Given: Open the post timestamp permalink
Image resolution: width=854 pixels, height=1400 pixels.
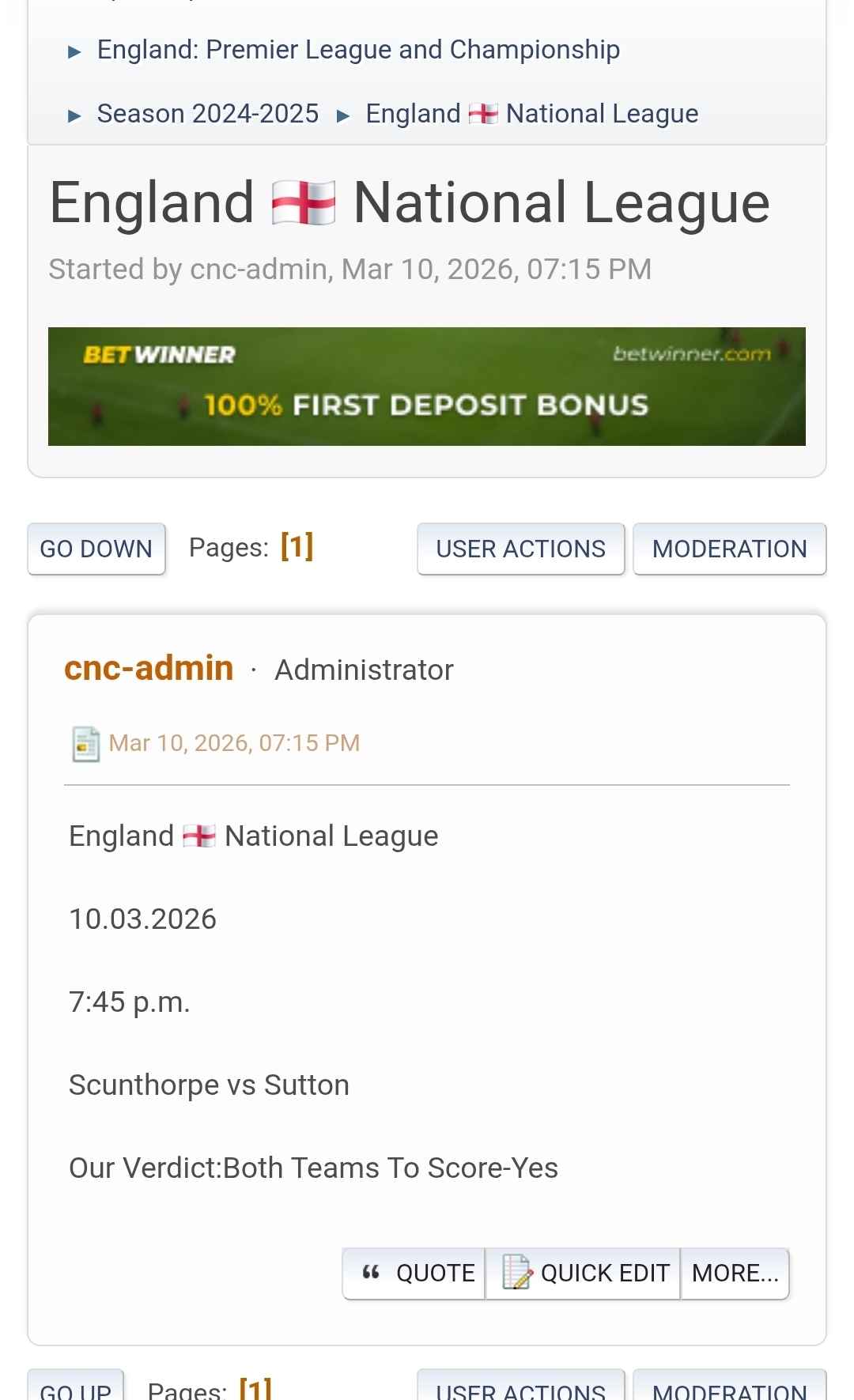Looking at the screenshot, I should (234, 743).
